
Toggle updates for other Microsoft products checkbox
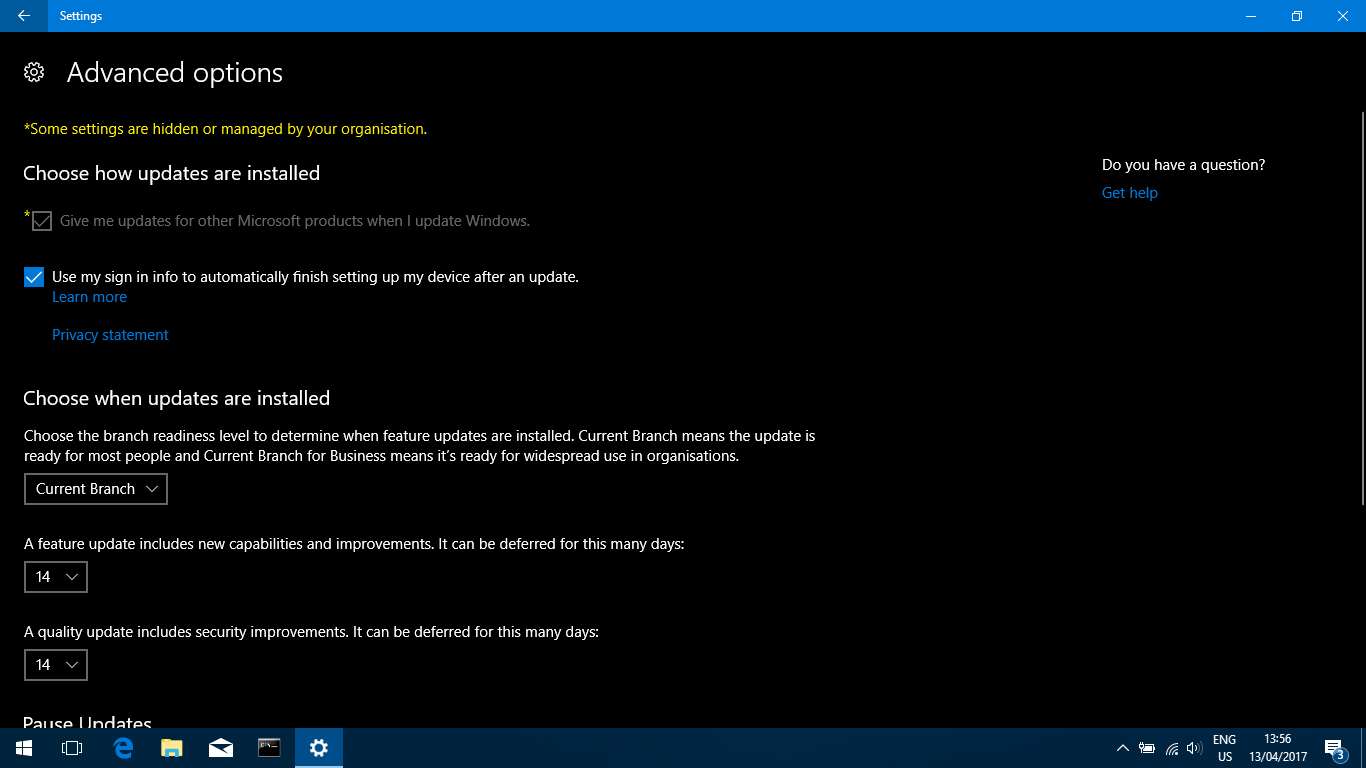pos(42,221)
